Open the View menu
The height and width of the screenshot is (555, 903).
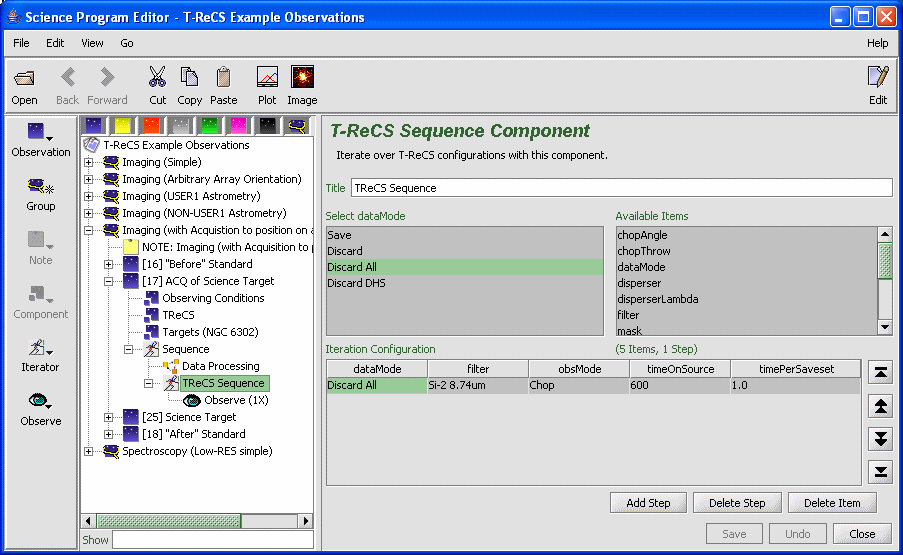tap(92, 43)
